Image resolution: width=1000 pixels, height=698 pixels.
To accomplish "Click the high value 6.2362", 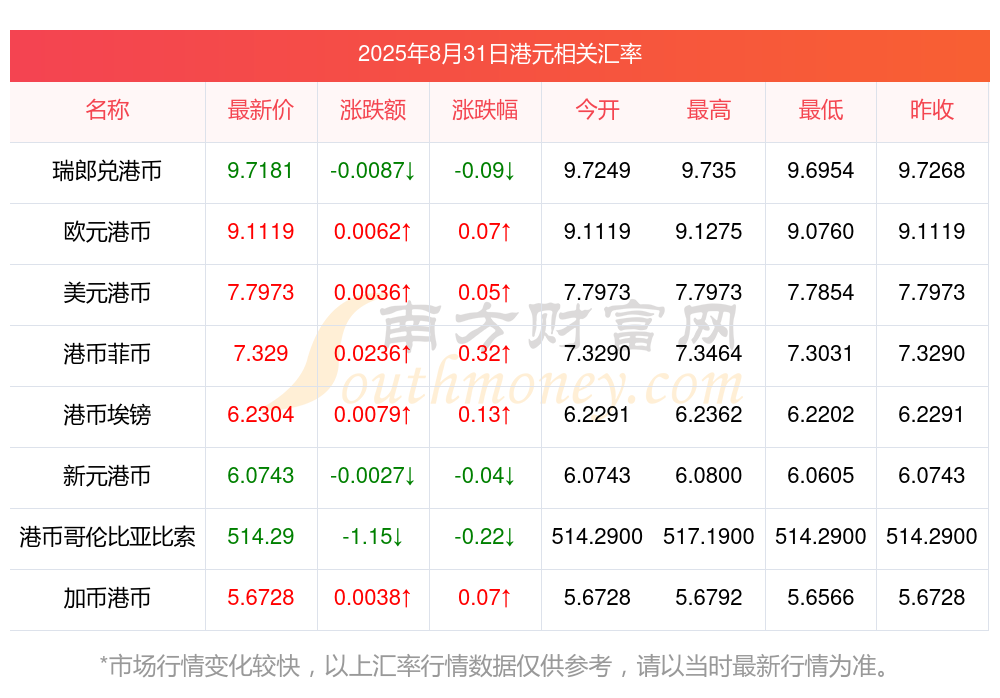I will [x=709, y=414].
